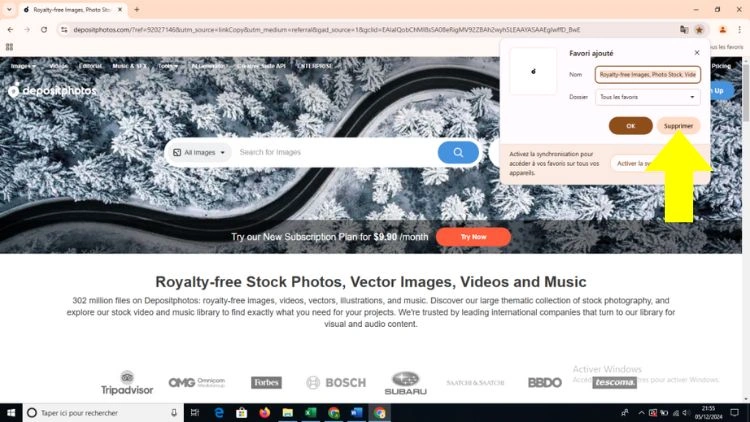Open Microsoft Store from taskbar
Image resolution: width=750 pixels, height=422 pixels.
tap(242, 412)
